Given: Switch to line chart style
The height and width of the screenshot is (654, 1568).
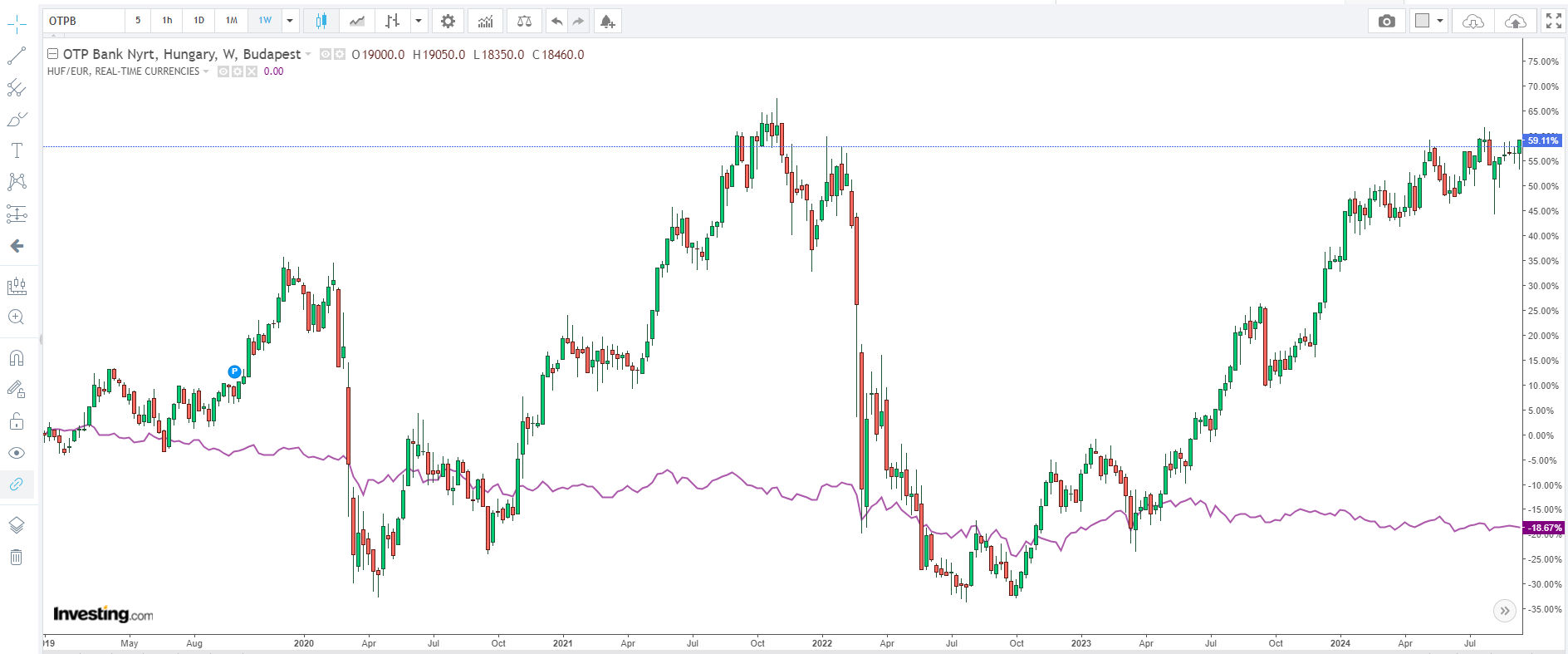Looking at the screenshot, I should tap(357, 21).
